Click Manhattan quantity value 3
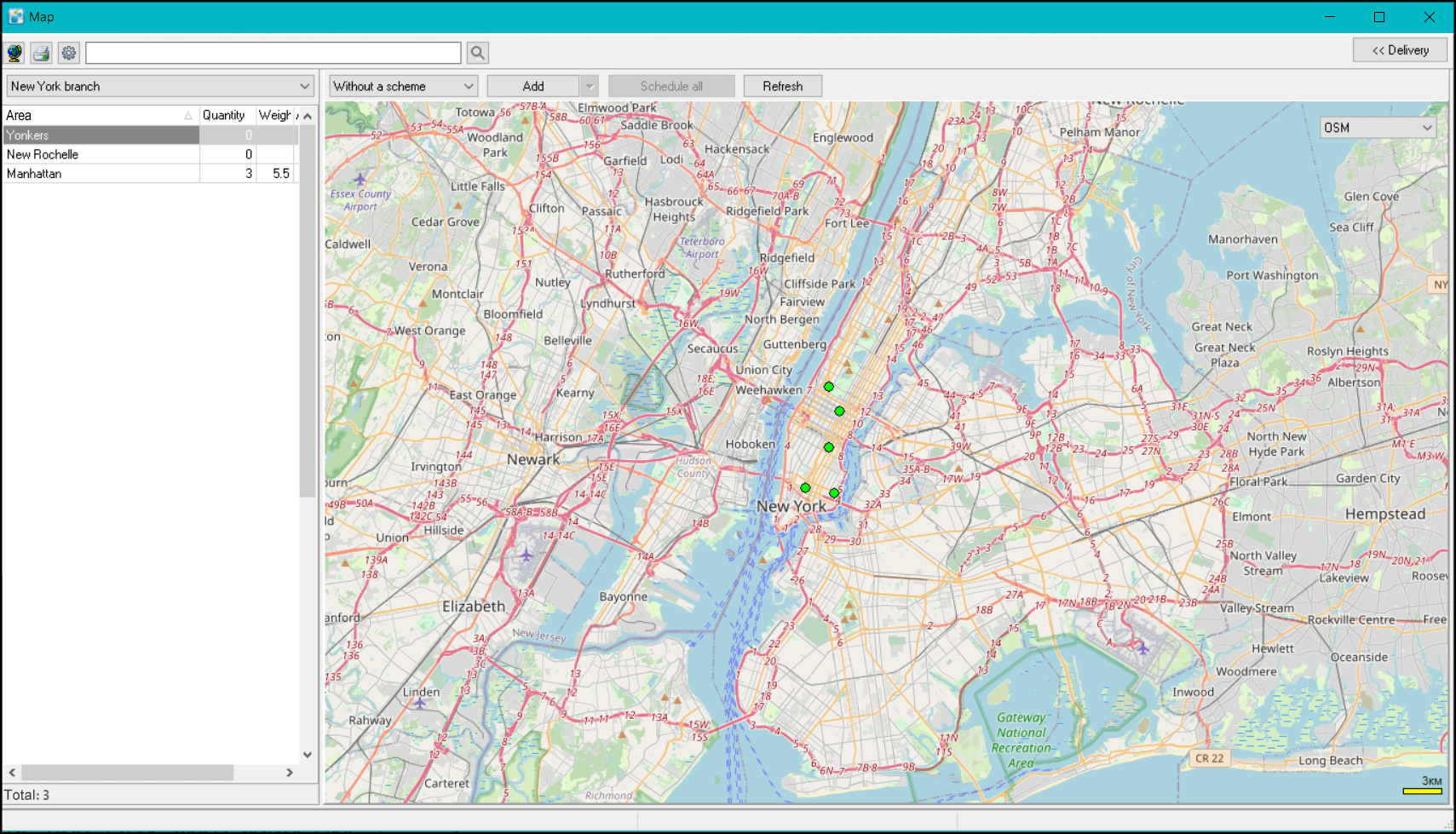This screenshot has height=834, width=1456. tap(248, 173)
